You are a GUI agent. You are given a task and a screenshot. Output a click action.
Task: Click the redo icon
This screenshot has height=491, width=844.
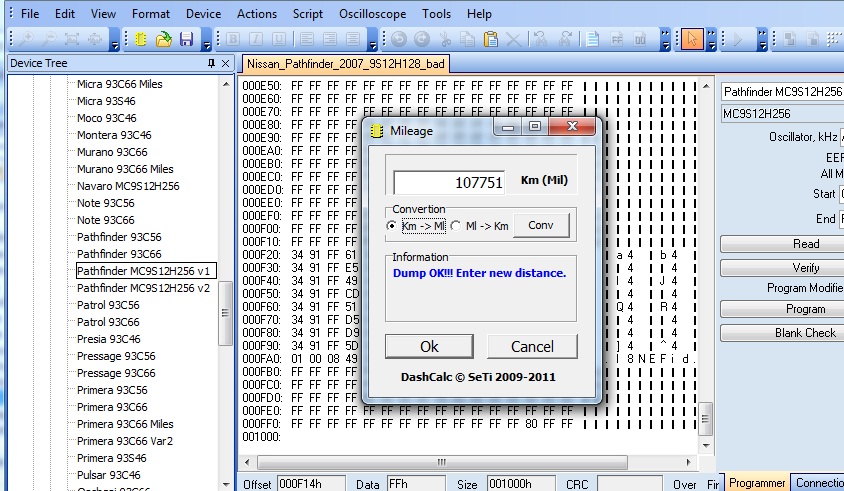click(x=422, y=39)
